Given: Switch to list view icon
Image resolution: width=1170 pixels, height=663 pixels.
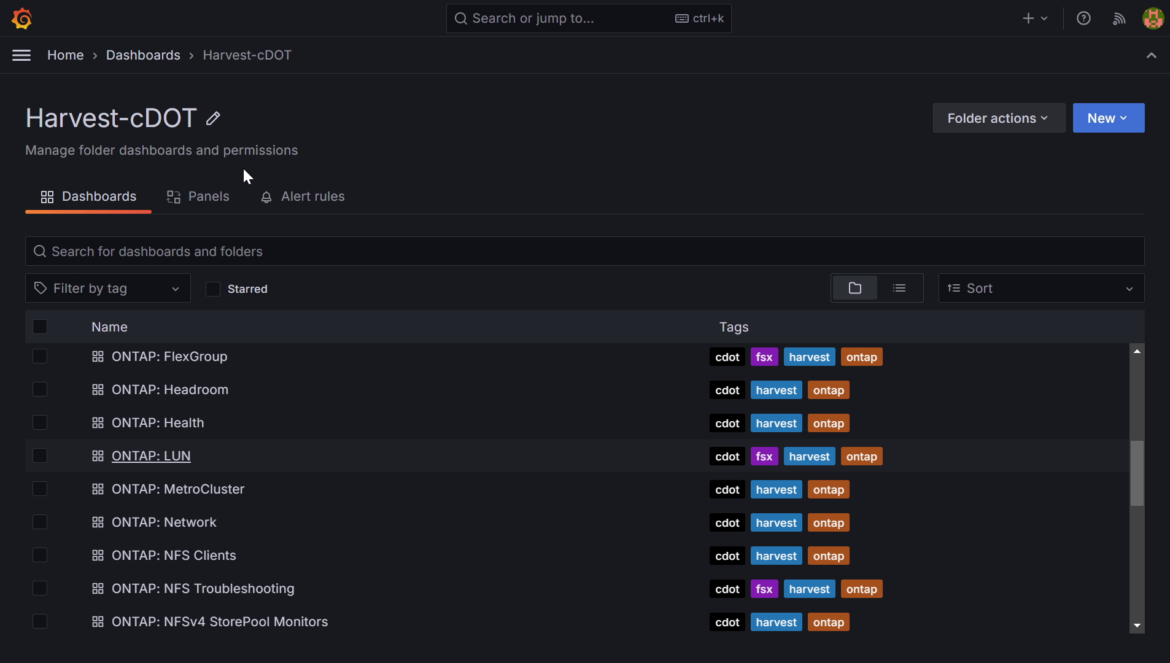Looking at the screenshot, I should [899, 289].
